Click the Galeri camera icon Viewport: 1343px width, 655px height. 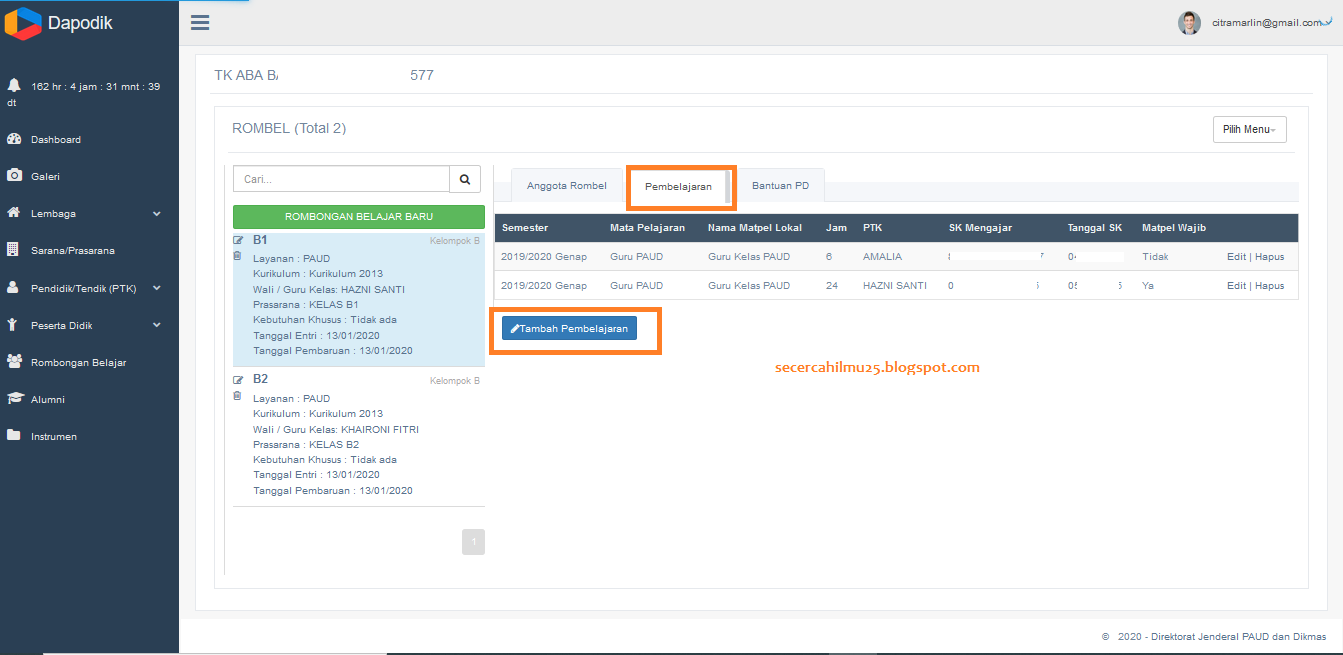(14, 176)
